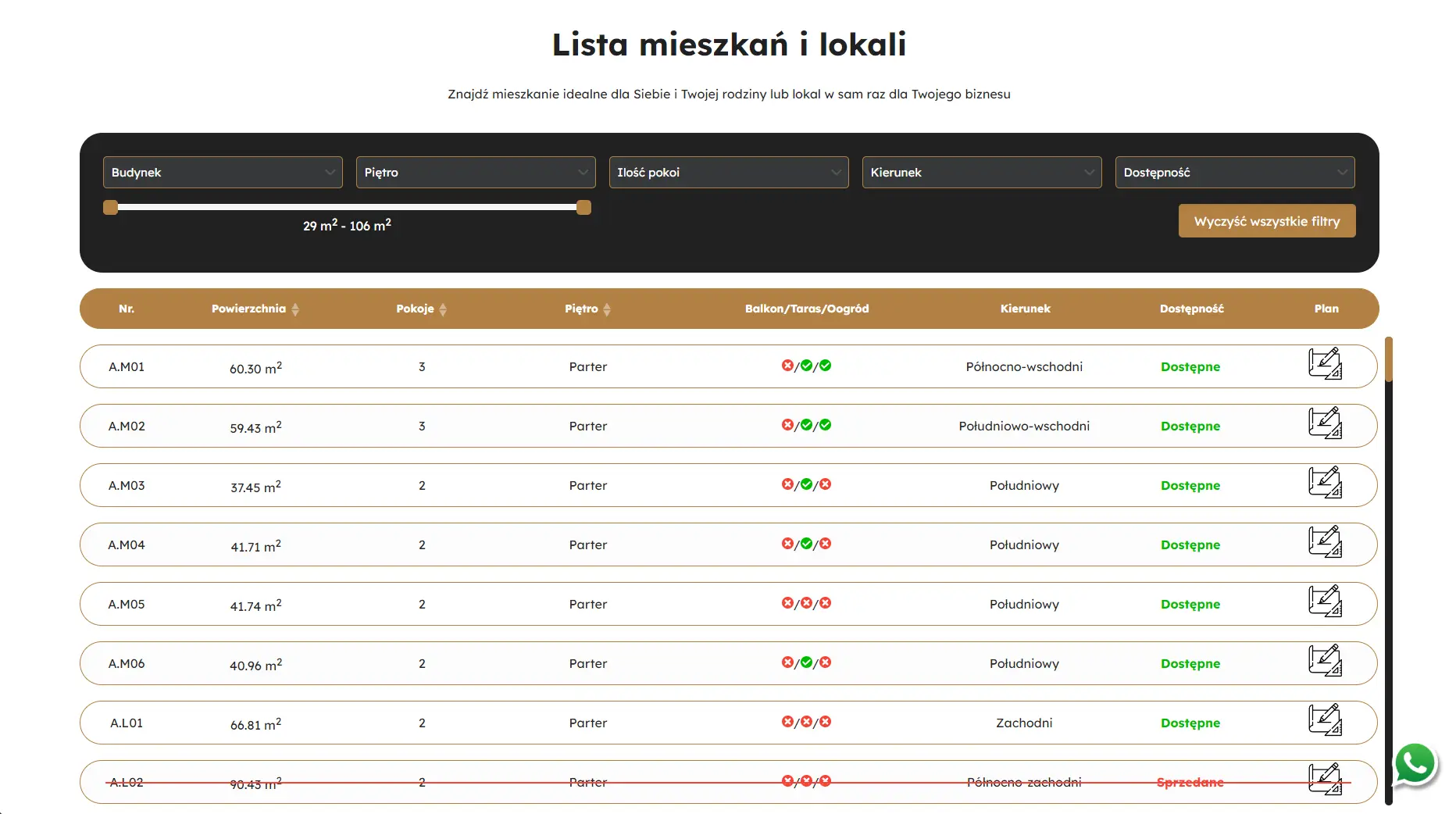Viewport: 1456px width, 814px height.
Task: Sort table by Powierzchnia column
Action: [295, 309]
